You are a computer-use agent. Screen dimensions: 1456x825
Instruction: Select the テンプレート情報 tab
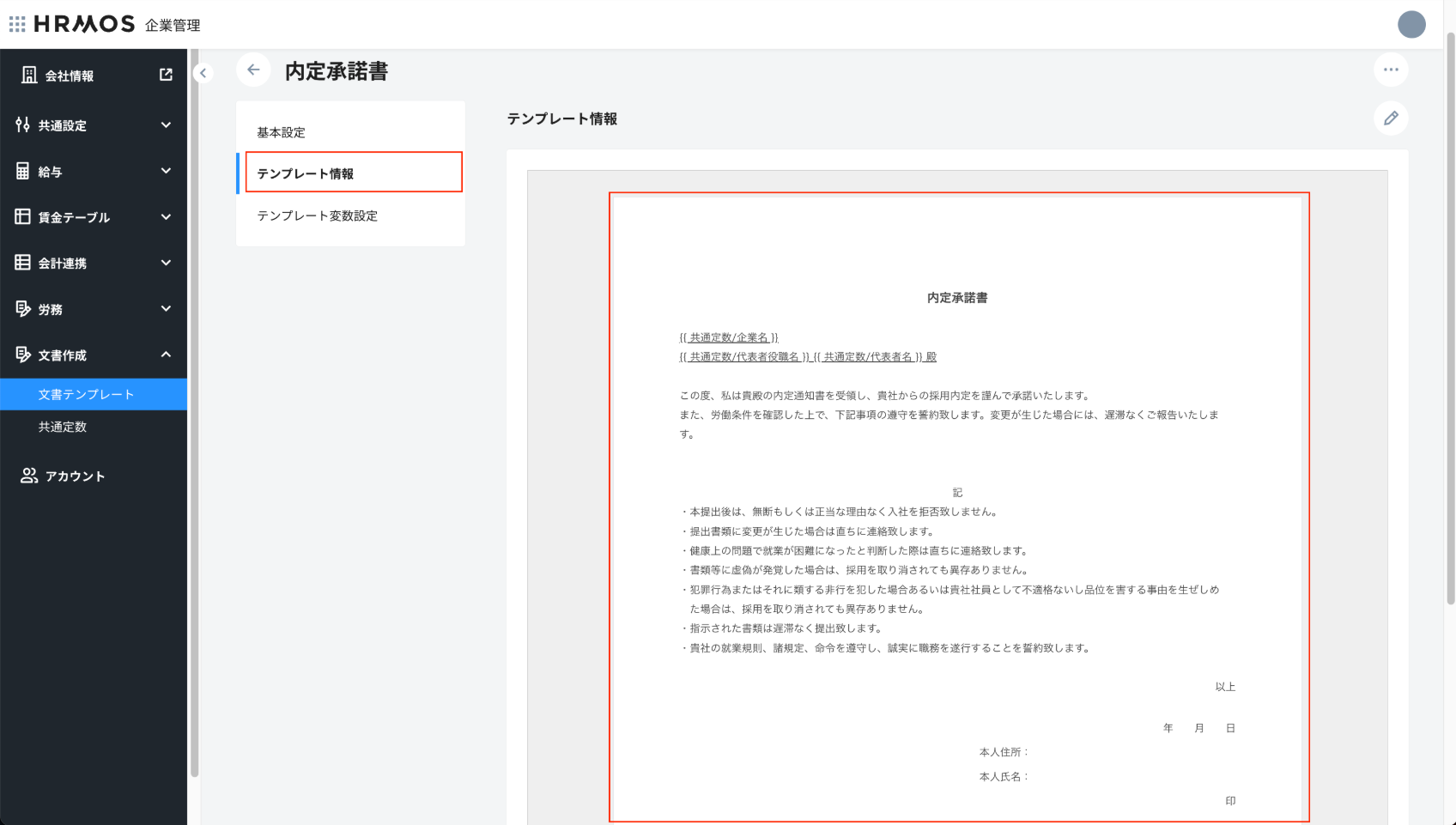306,173
